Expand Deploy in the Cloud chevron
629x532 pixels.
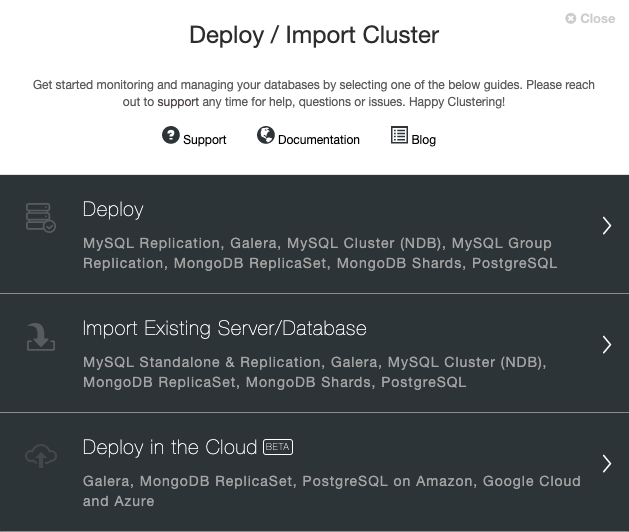tap(607, 464)
